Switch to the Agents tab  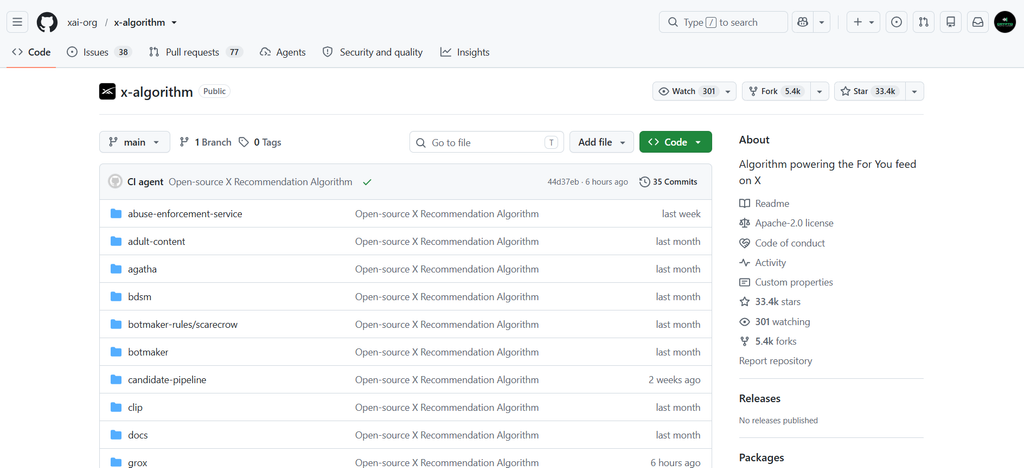(x=283, y=52)
